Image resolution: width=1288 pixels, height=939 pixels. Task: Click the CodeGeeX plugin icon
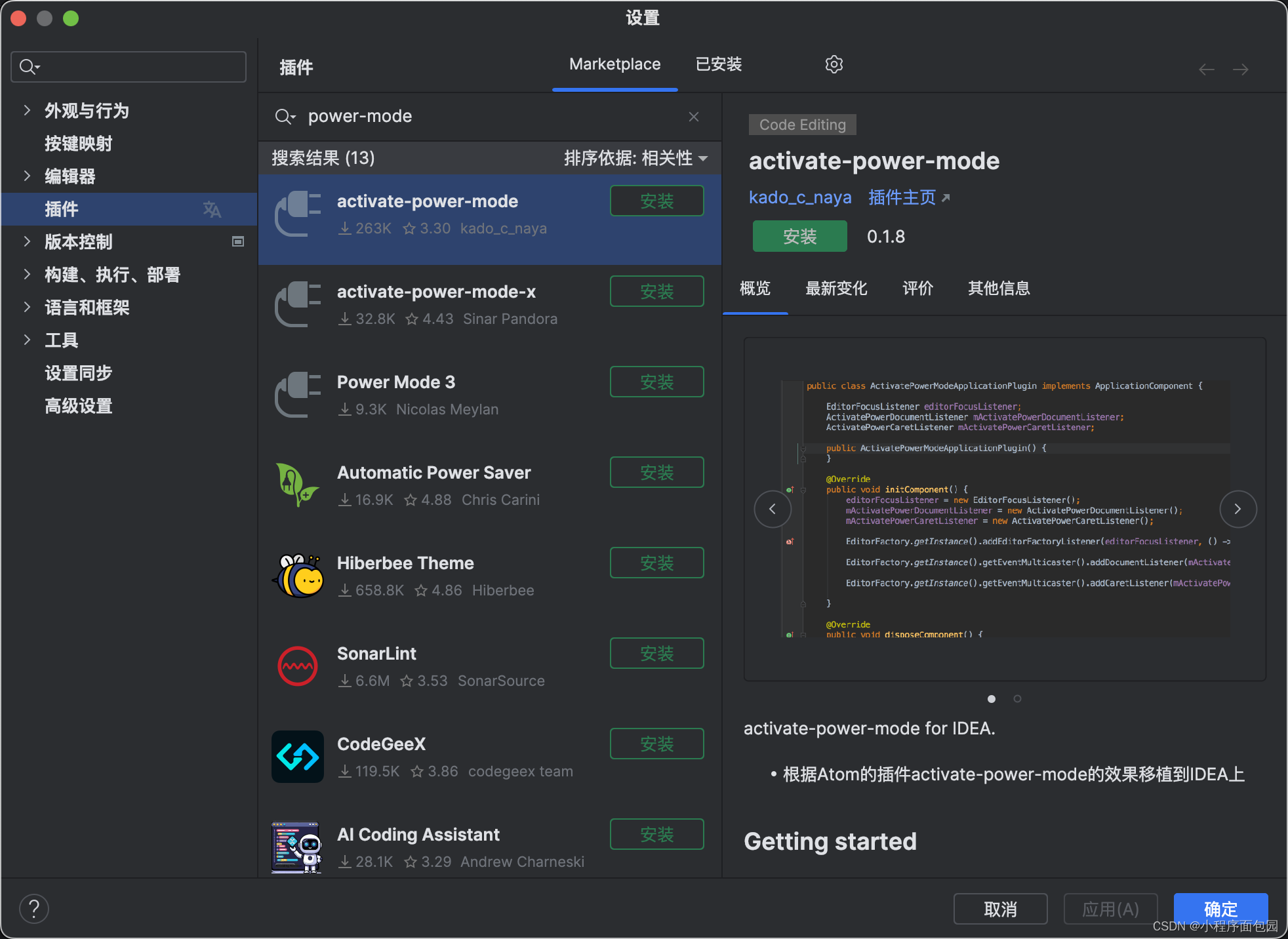[298, 757]
